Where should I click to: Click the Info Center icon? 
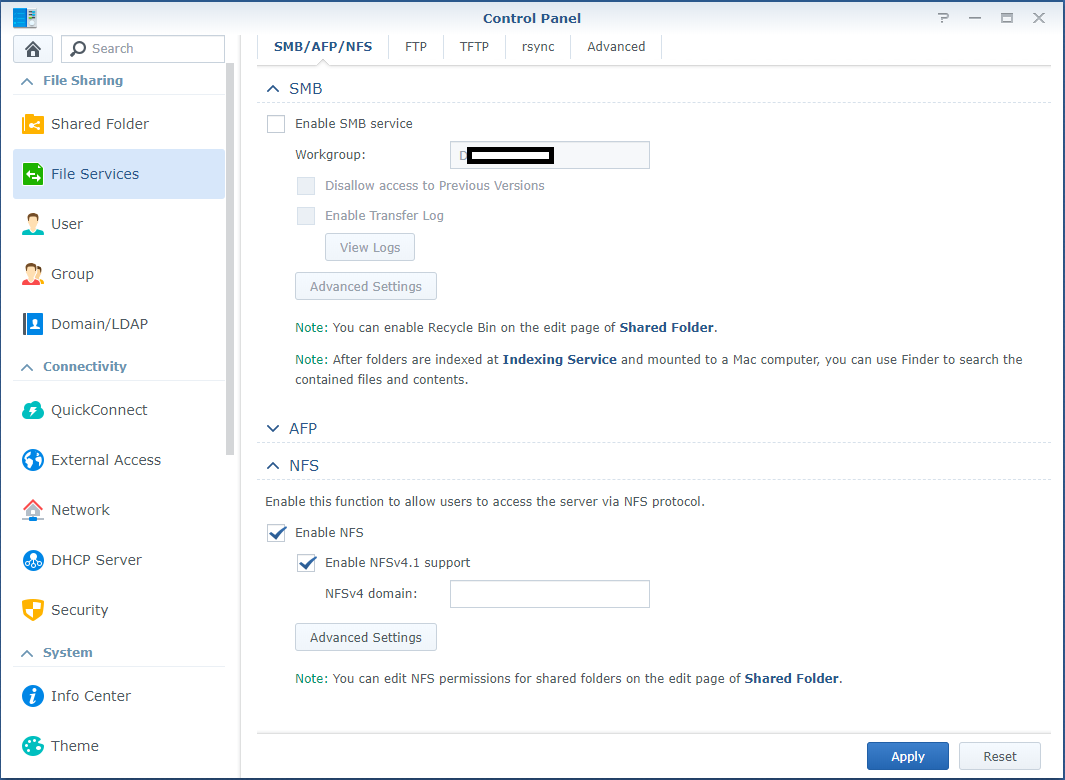(33, 696)
